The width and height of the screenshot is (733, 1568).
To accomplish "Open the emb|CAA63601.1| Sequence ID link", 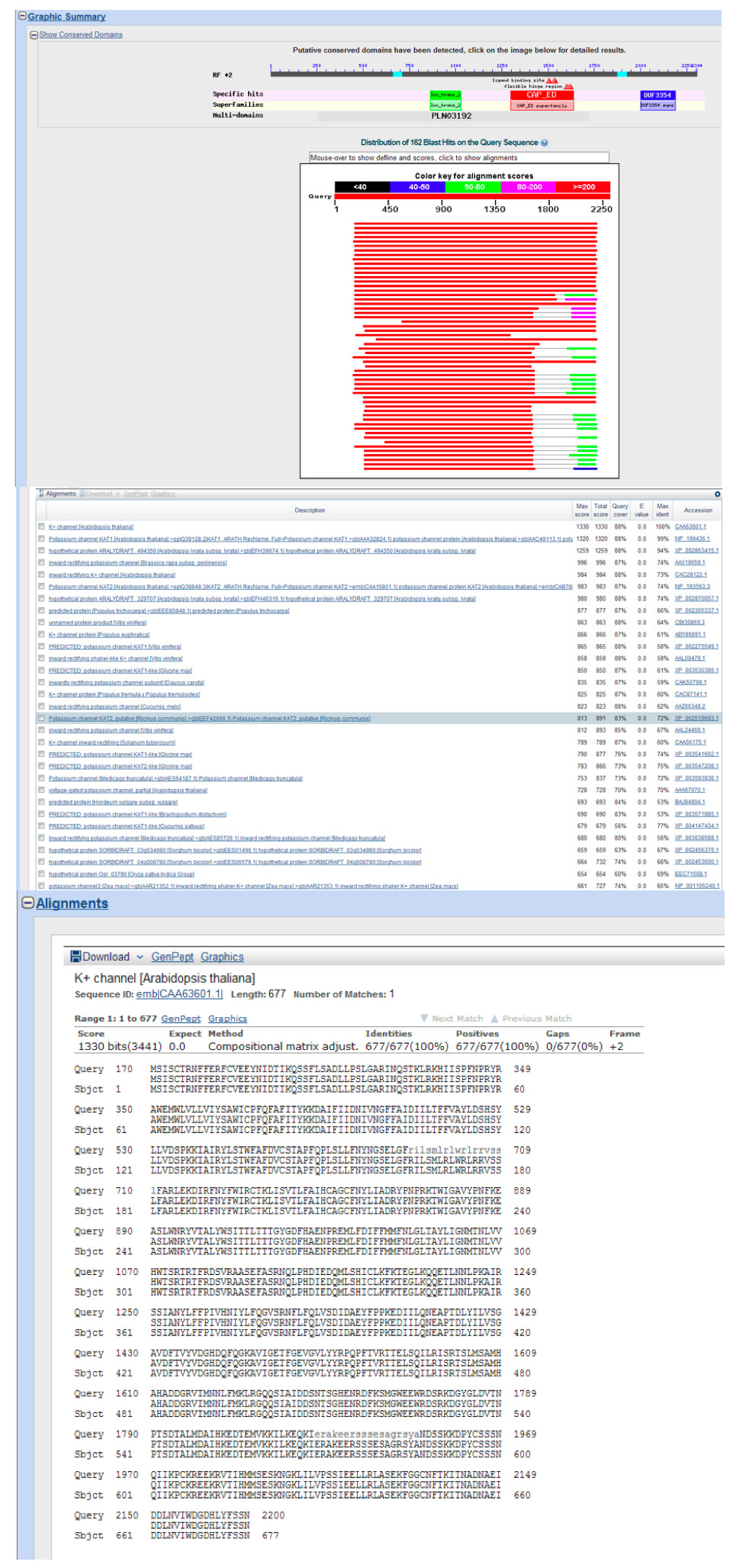I will click(179, 994).
